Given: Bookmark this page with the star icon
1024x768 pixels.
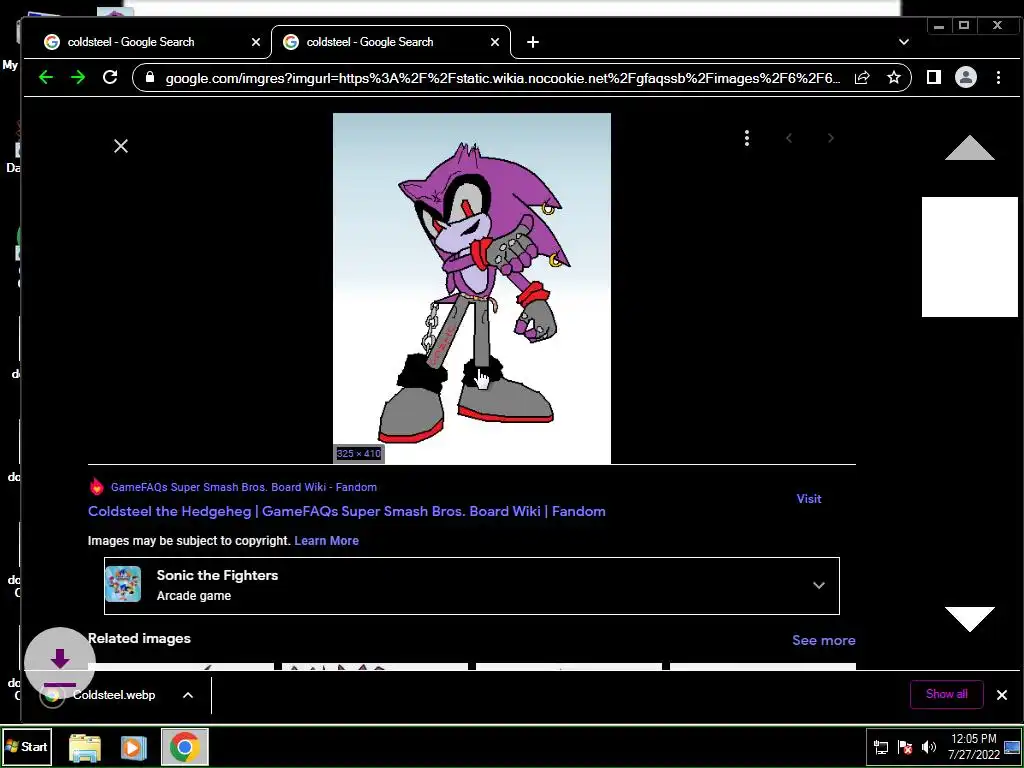Looking at the screenshot, I should click(893, 78).
